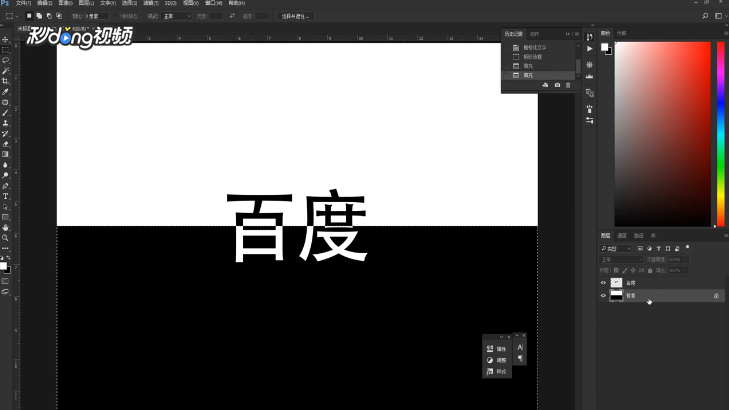Select the rasterize type history state
This screenshot has height=410, width=729.
click(x=539, y=47)
